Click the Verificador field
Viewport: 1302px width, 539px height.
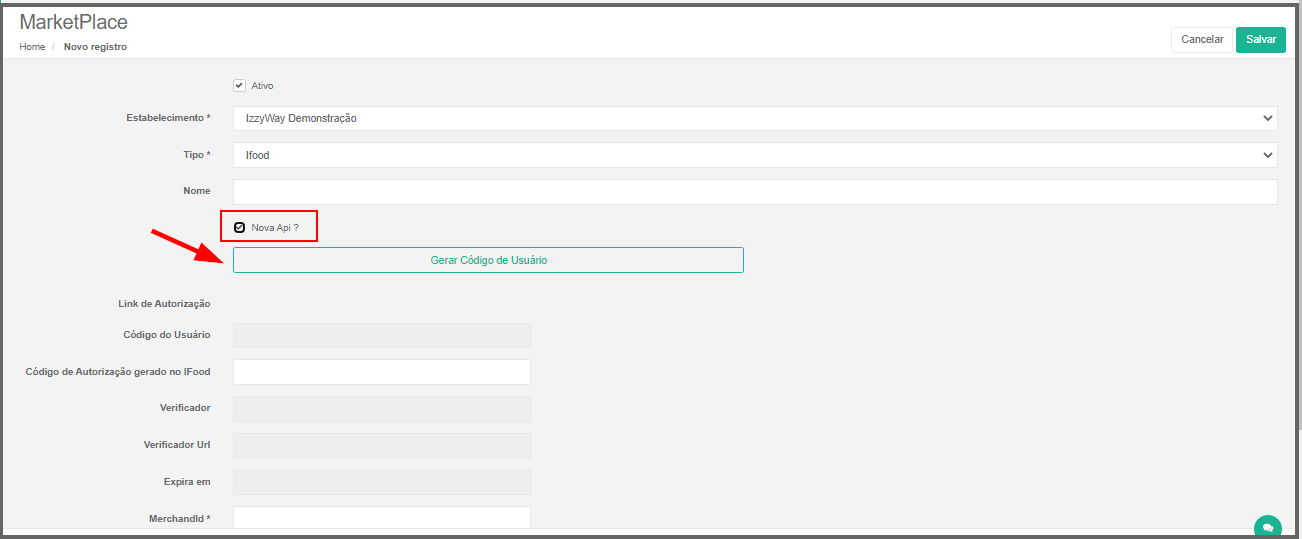(x=382, y=408)
